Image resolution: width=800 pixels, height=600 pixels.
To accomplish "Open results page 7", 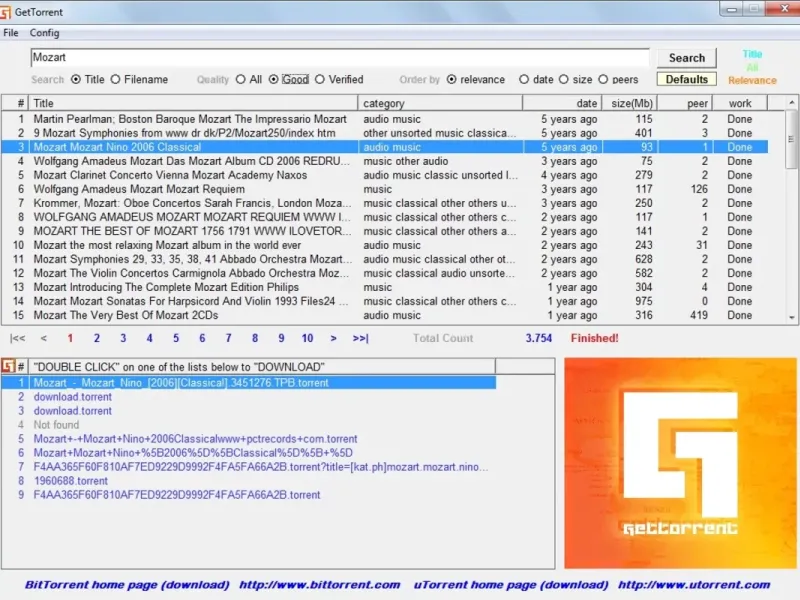I will click(x=229, y=338).
